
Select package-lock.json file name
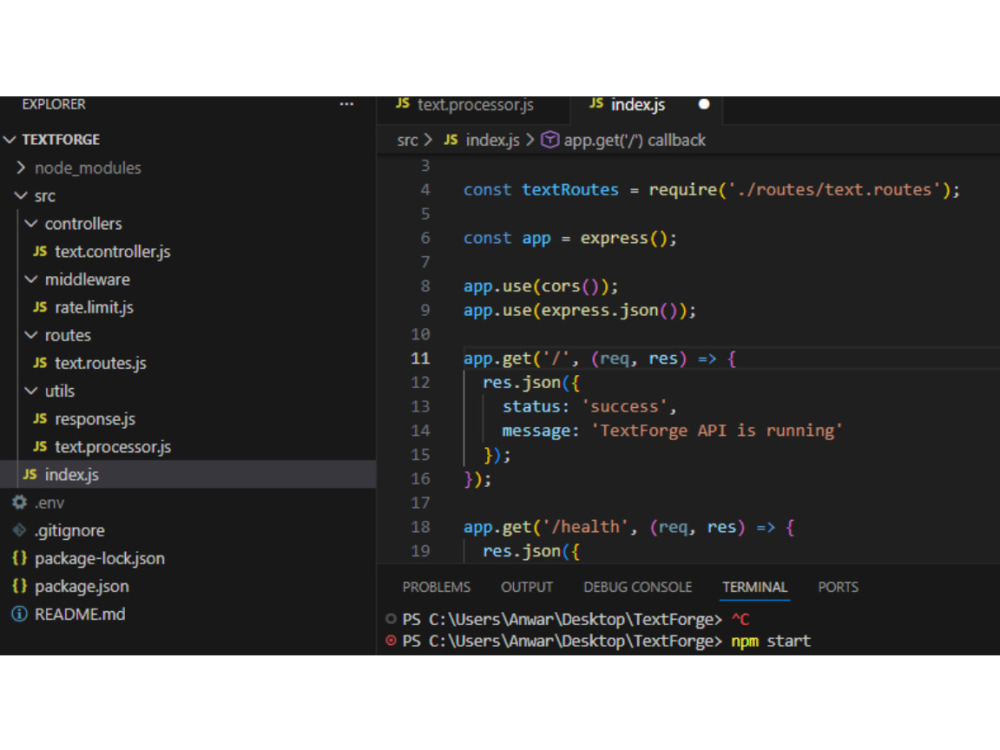99,559
